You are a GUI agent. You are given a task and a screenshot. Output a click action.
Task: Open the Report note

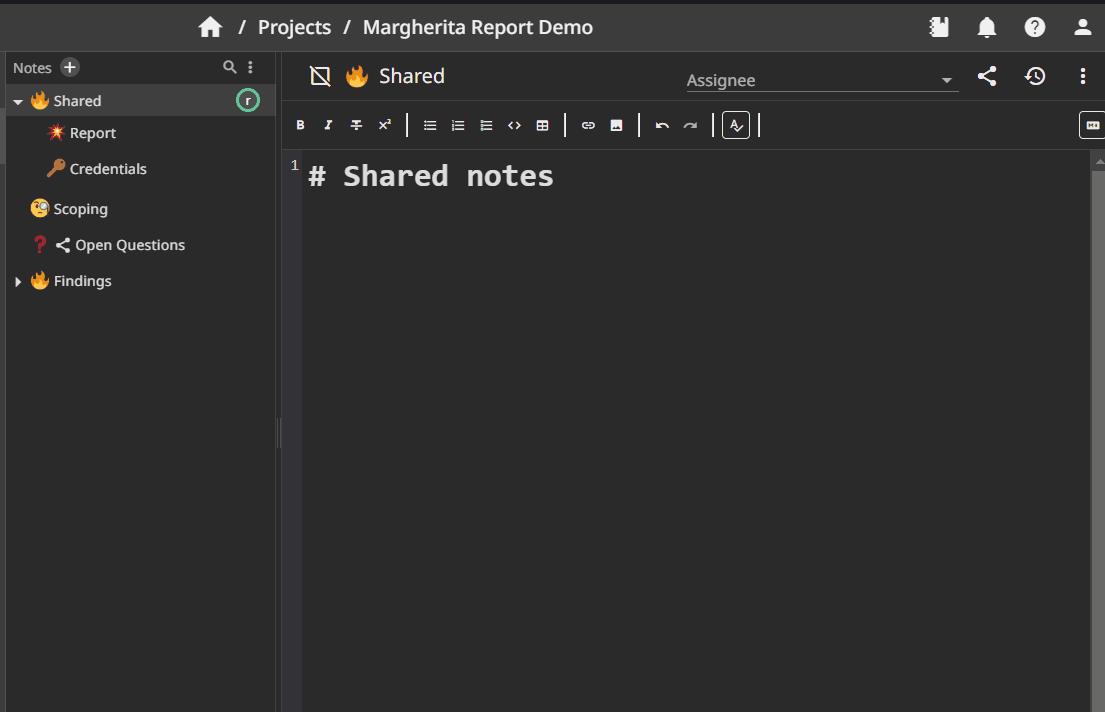coord(92,133)
